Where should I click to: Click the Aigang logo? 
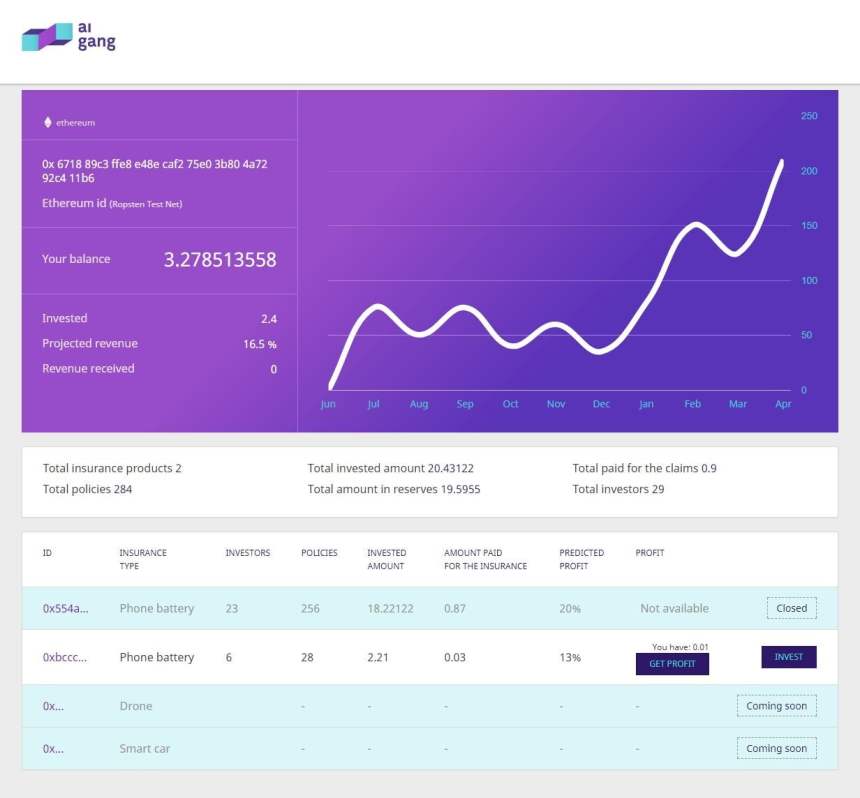coord(66,38)
